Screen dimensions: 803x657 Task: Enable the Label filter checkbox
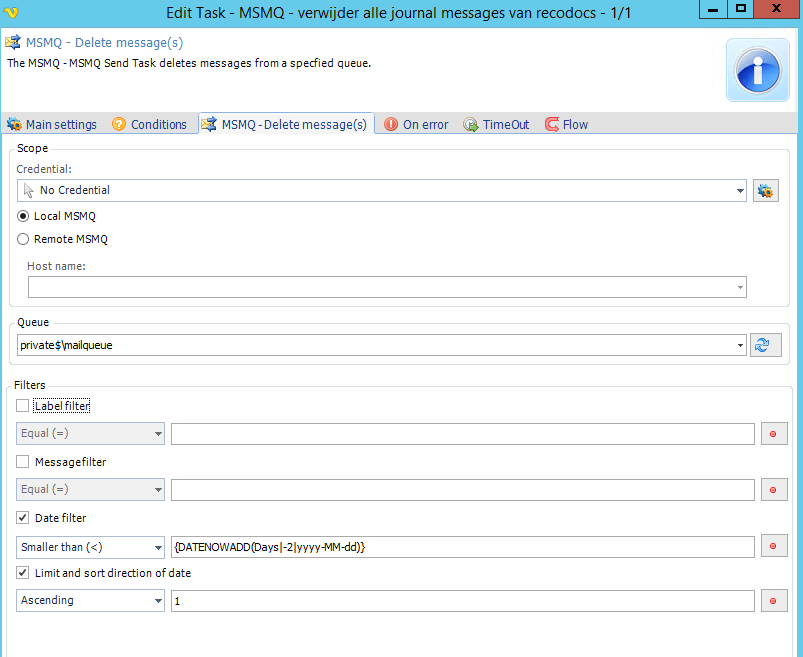click(x=23, y=406)
